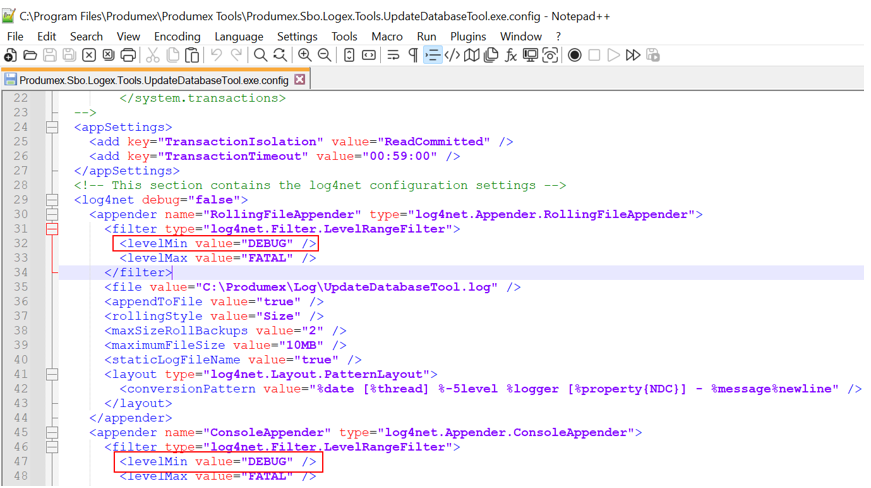Toggle the file monitoring eye icon

pos(550,56)
